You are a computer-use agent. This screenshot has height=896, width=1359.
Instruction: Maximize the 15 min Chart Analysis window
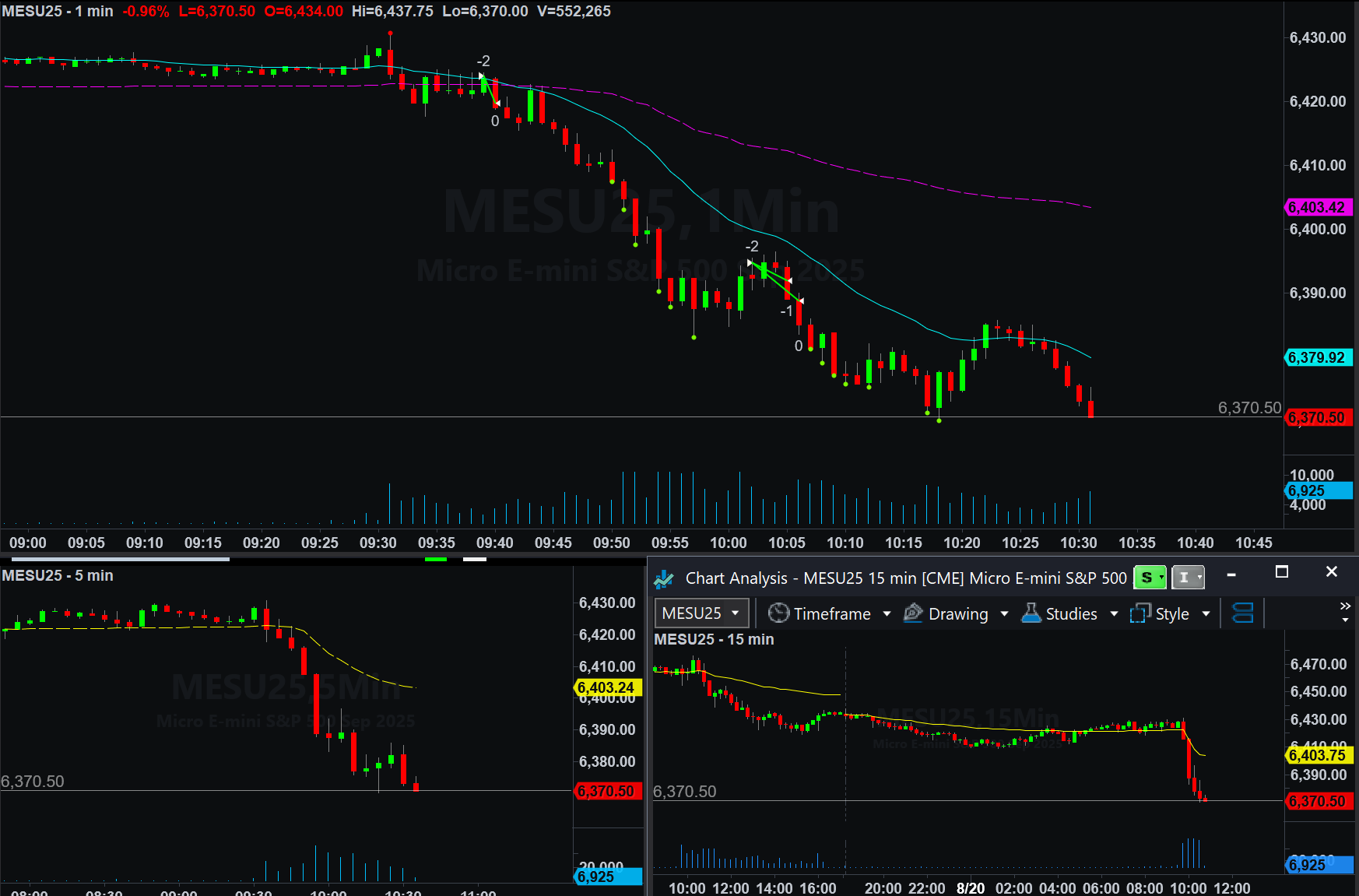pyautogui.click(x=1282, y=572)
